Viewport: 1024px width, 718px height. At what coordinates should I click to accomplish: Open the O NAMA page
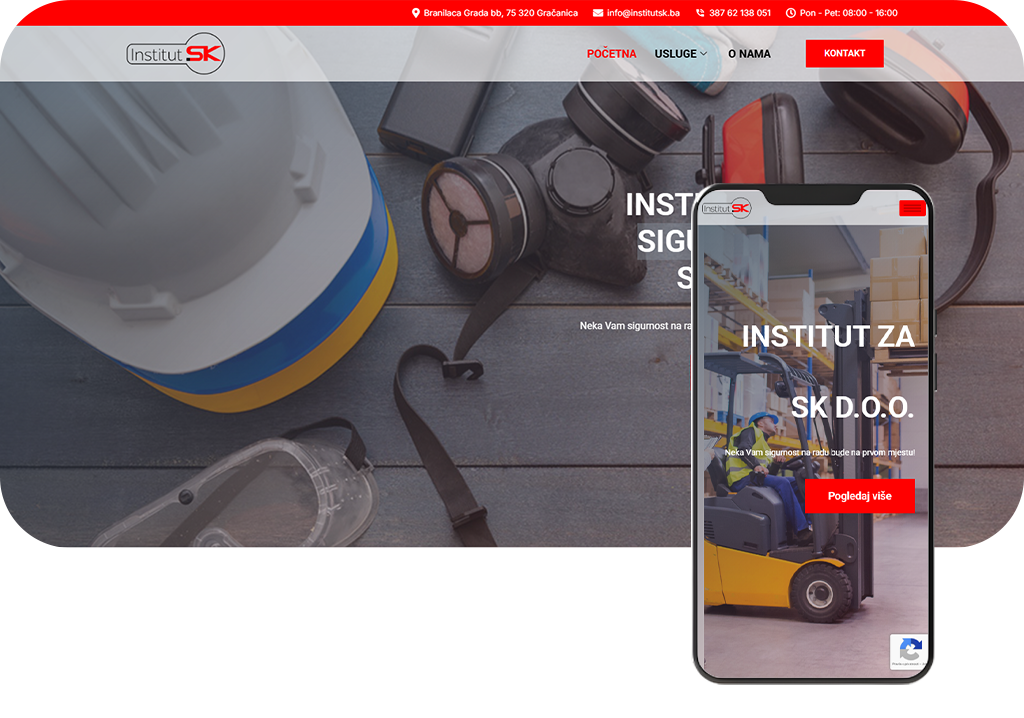(x=749, y=54)
